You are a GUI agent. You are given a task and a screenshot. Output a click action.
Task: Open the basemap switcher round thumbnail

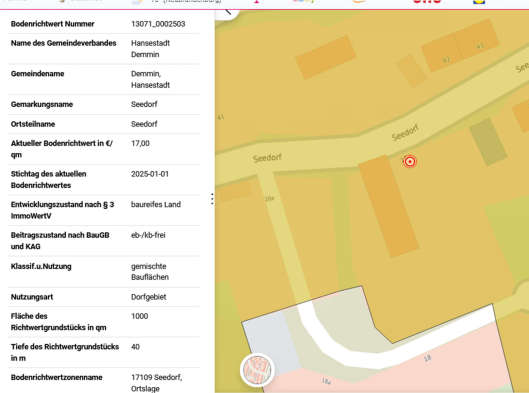click(257, 370)
